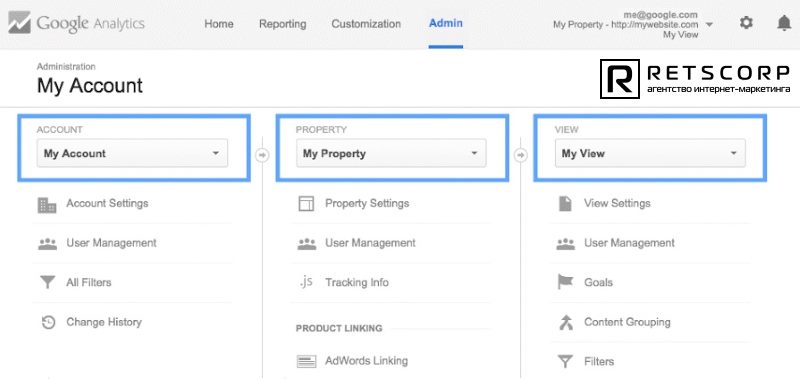Open Content Grouping link

pos(627,322)
